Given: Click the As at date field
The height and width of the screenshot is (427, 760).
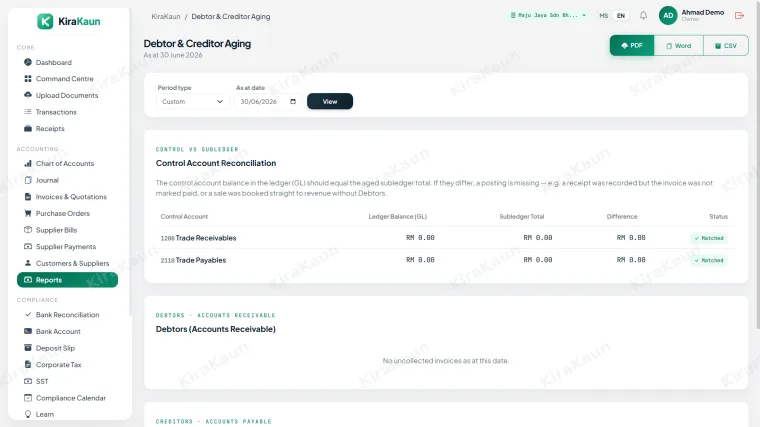Looking at the screenshot, I should point(268,101).
